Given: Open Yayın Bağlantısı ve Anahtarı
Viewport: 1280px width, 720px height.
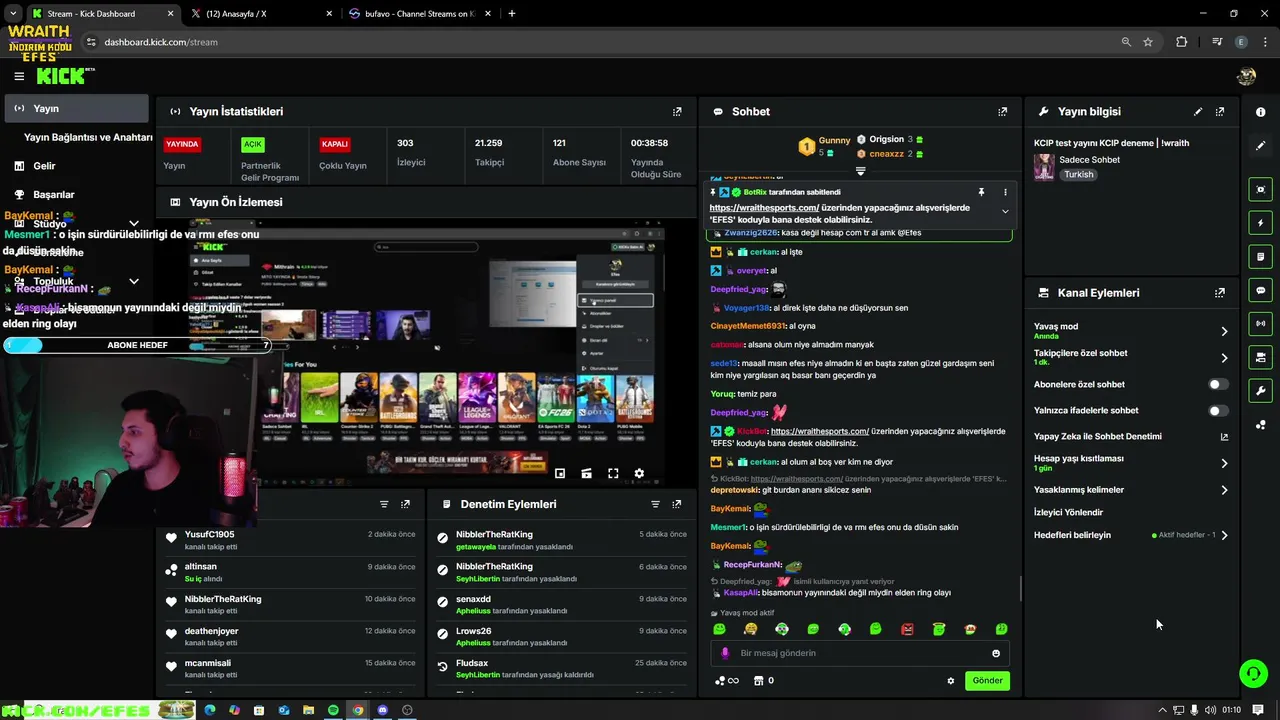Looking at the screenshot, I should [x=88, y=137].
